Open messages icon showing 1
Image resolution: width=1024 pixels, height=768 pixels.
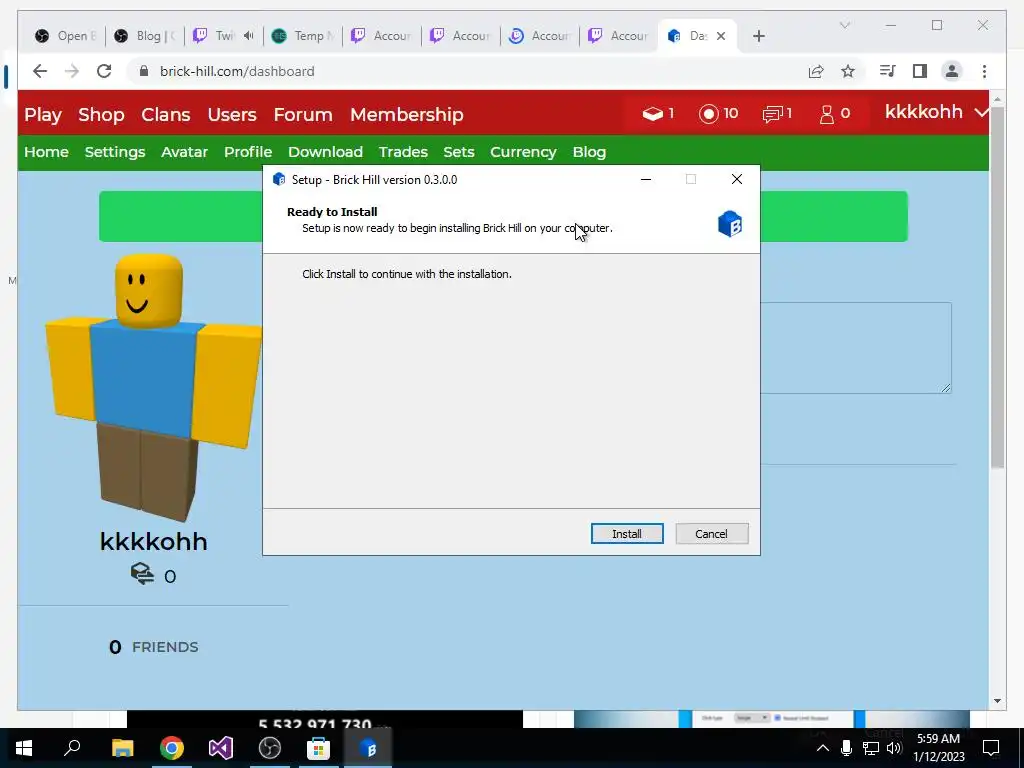click(x=772, y=114)
